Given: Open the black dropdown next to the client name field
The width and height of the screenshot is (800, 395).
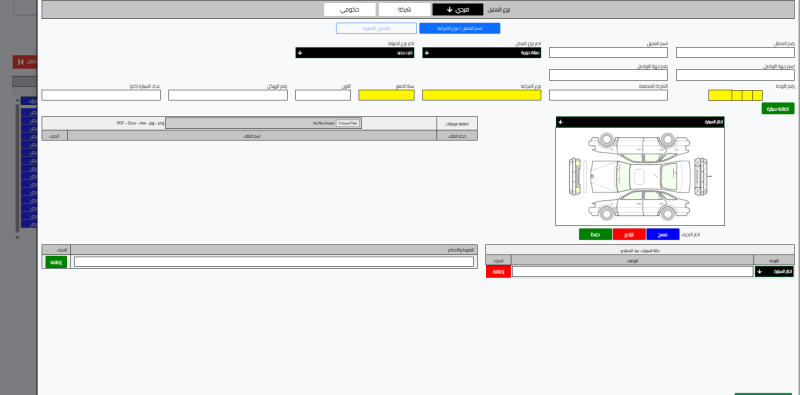Looking at the screenshot, I should [482, 53].
